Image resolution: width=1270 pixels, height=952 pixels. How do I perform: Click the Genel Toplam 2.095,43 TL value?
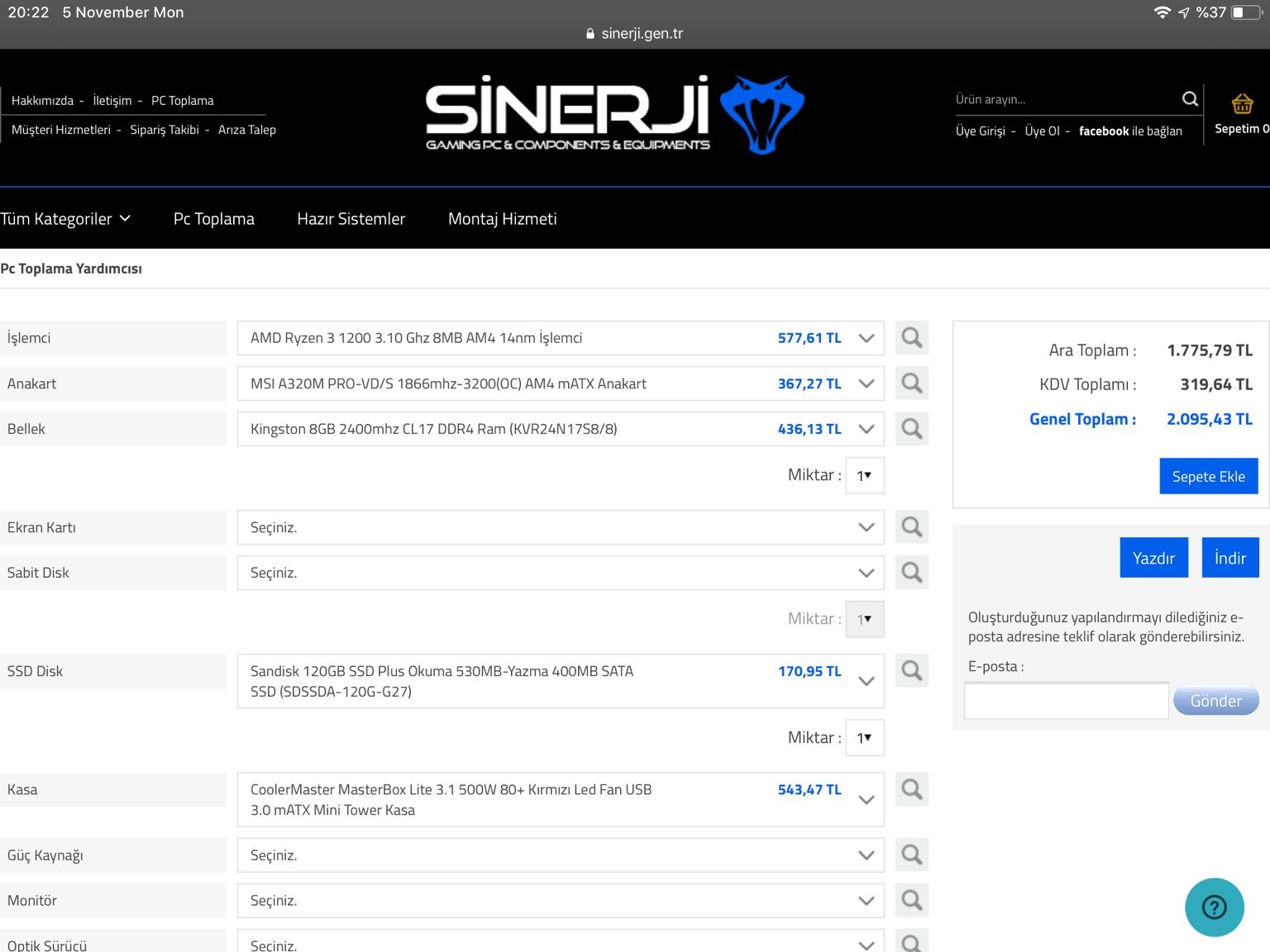click(1210, 419)
